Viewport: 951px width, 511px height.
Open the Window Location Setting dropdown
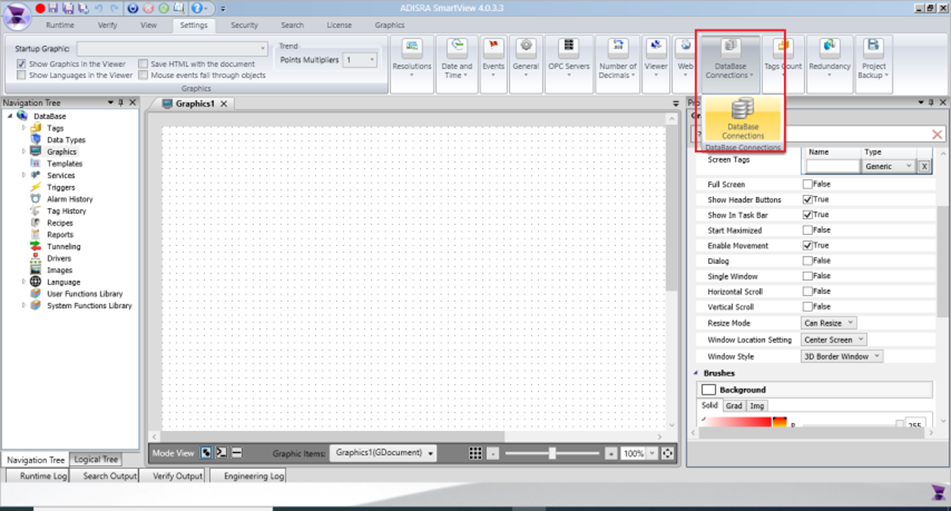(x=834, y=339)
